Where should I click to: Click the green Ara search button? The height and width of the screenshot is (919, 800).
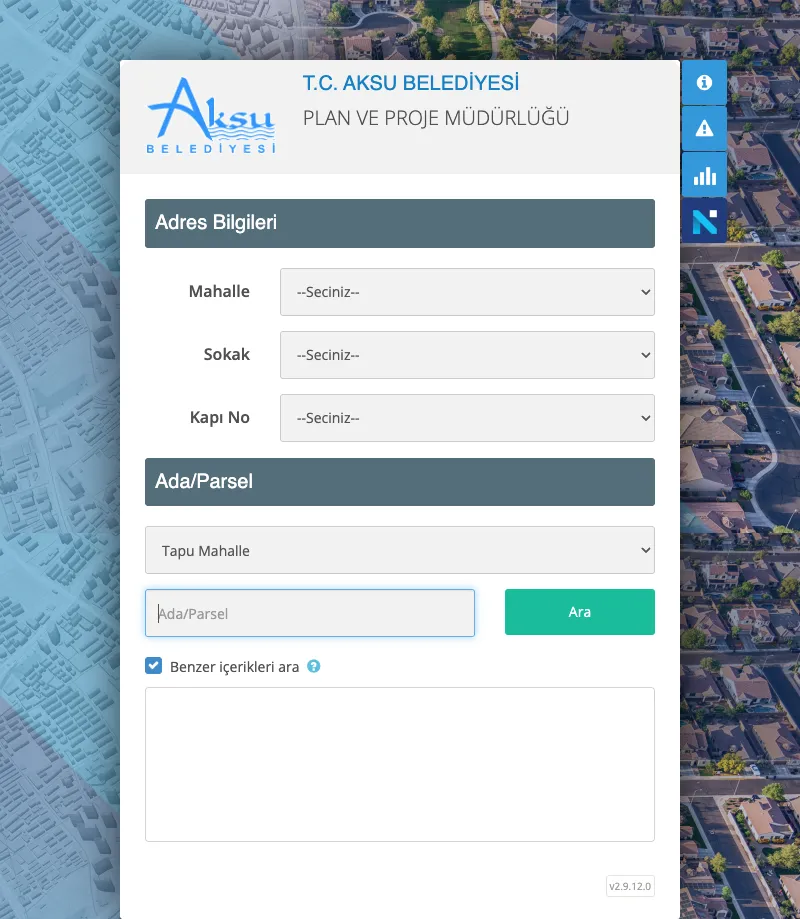coord(580,612)
